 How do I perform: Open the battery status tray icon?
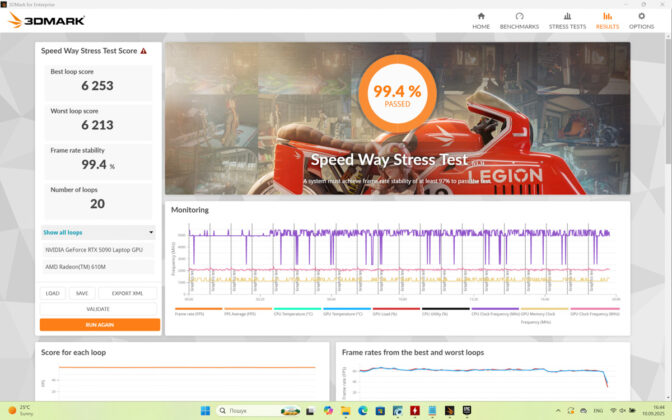click(632, 411)
